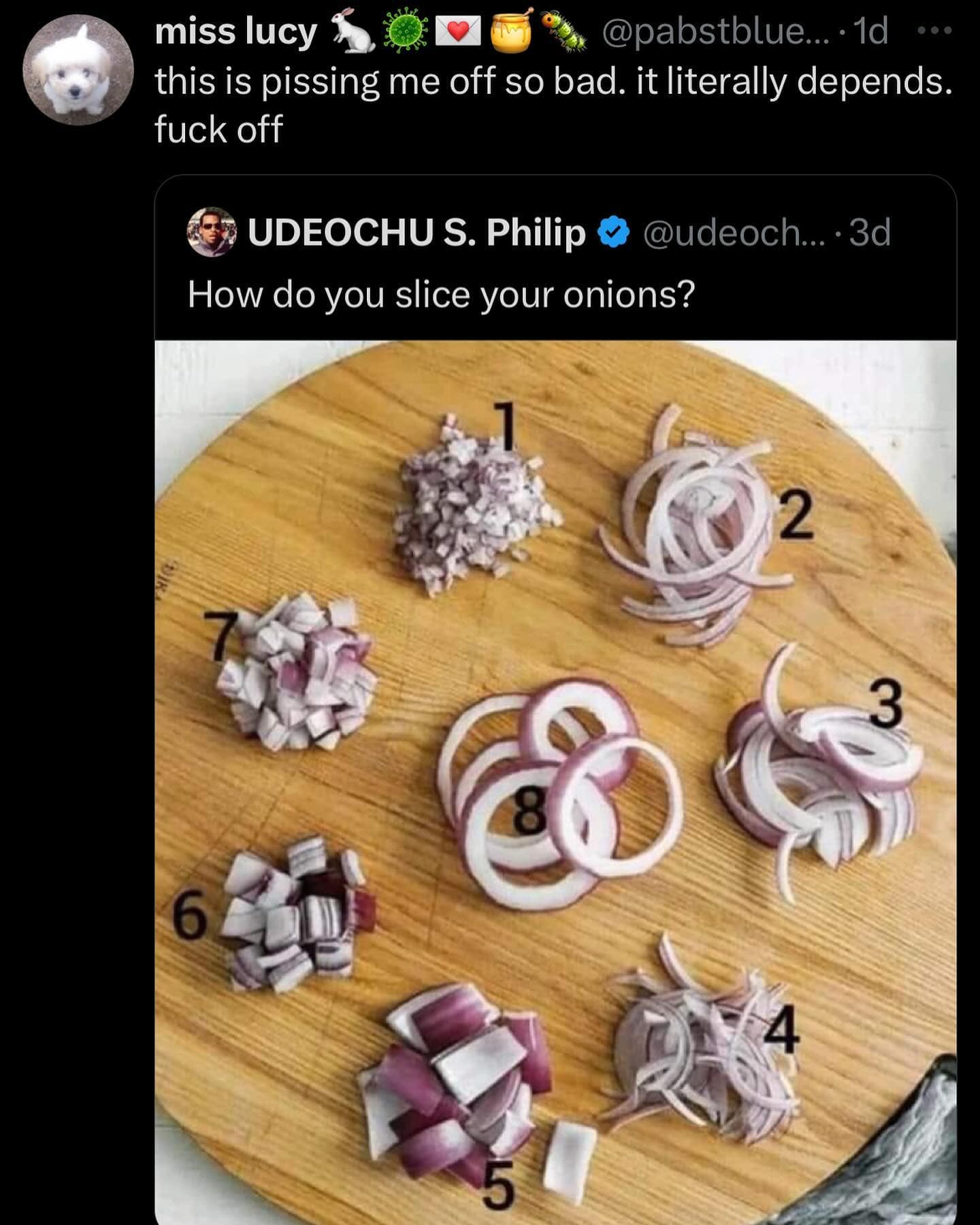
Task: Click the blue verified checkmark badge
Action: tap(612, 233)
